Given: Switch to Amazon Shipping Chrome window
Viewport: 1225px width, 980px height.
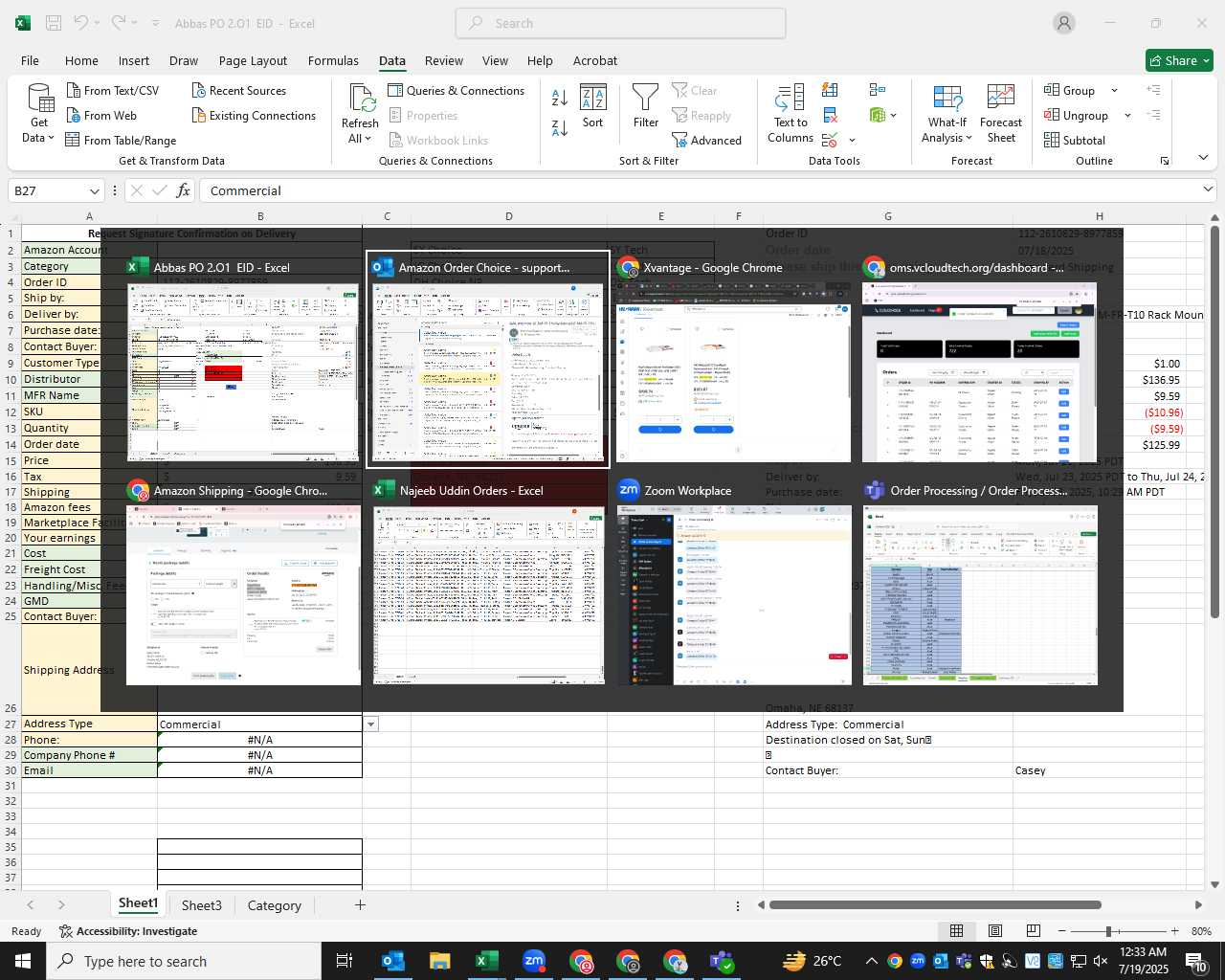Looking at the screenshot, I should pos(243,583).
